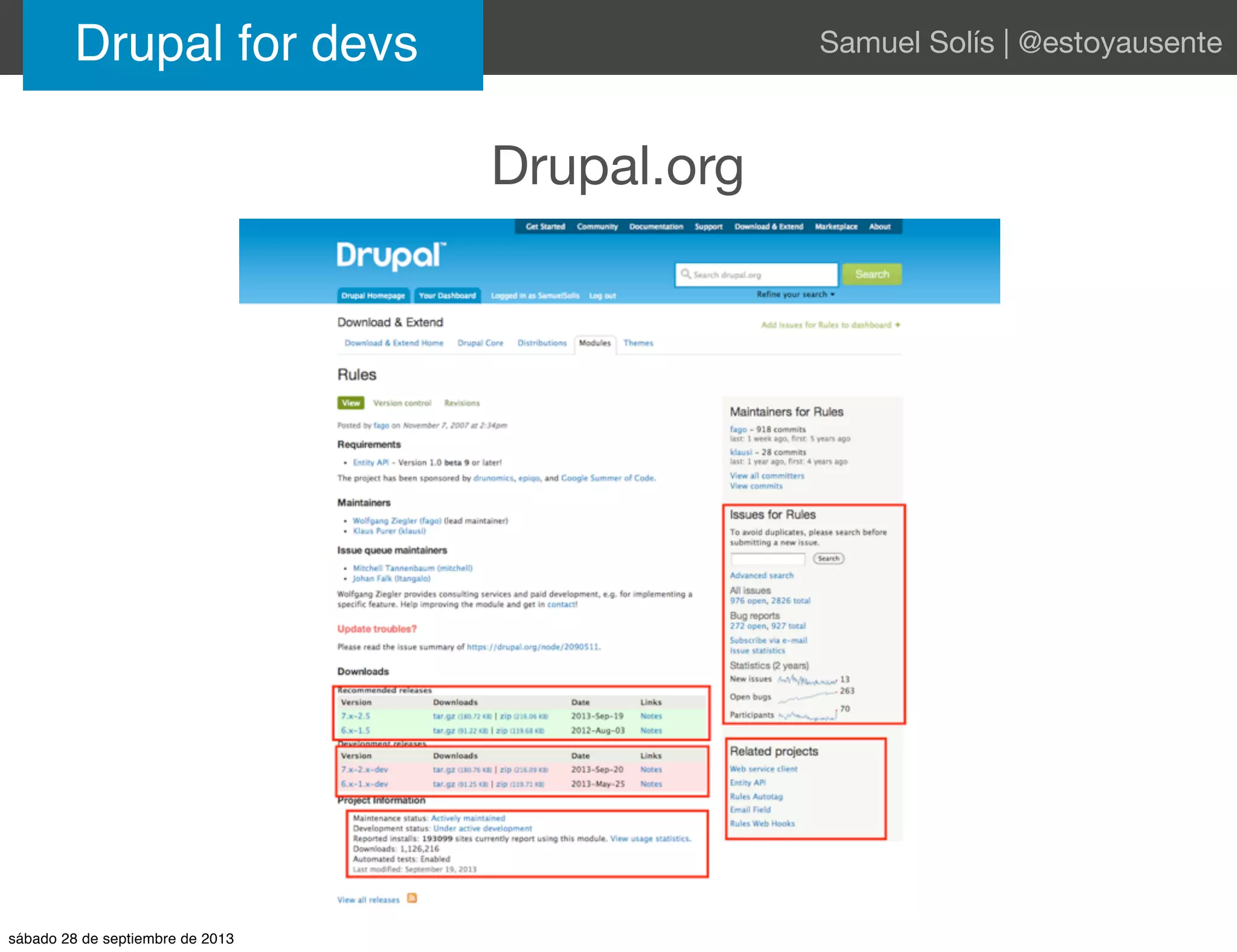Open the Klaus Purer (klausi) link
This screenshot has width=1237, height=952.
pos(389,531)
